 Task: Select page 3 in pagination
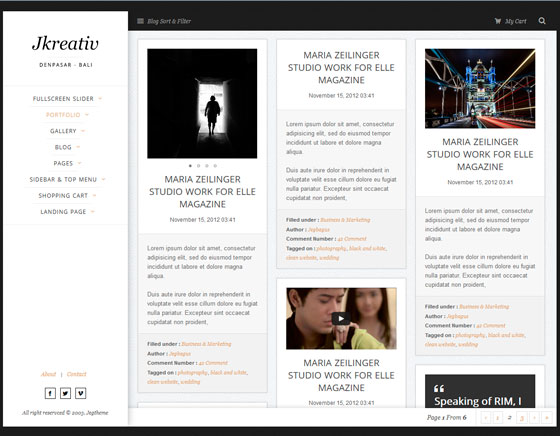tap(522, 417)
